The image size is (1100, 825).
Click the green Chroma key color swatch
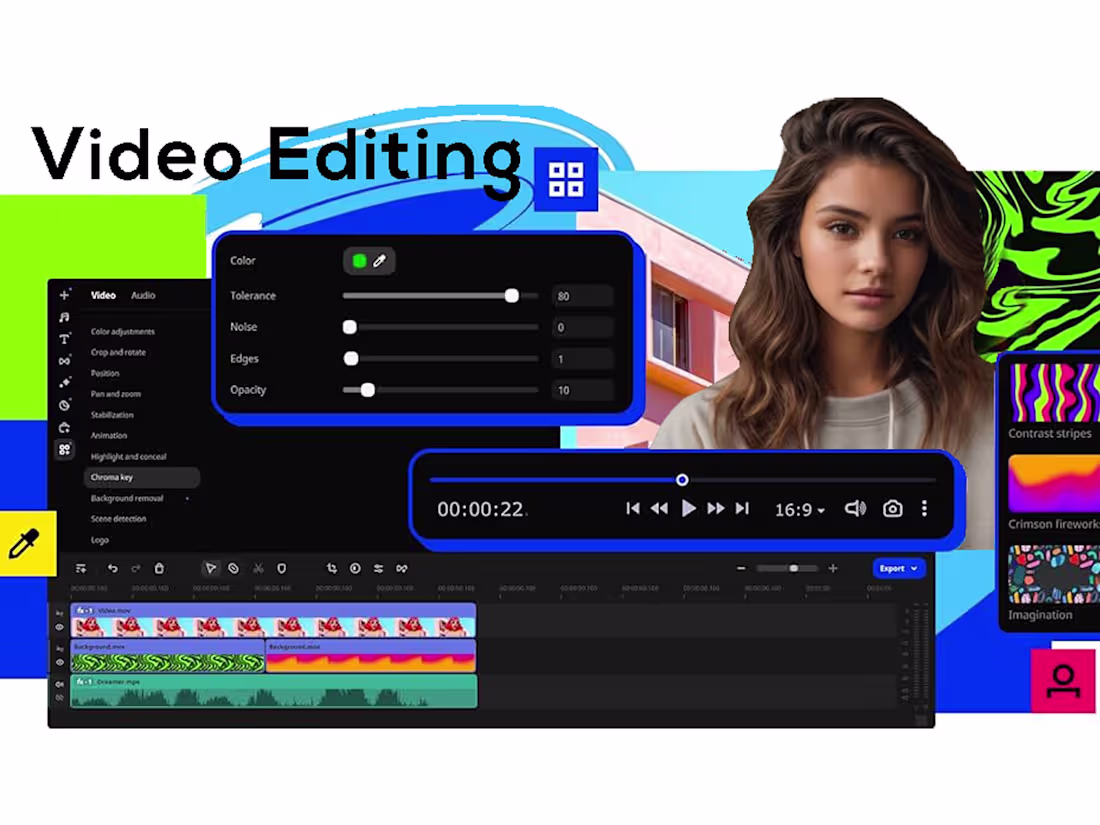click(x=358, y=261)
